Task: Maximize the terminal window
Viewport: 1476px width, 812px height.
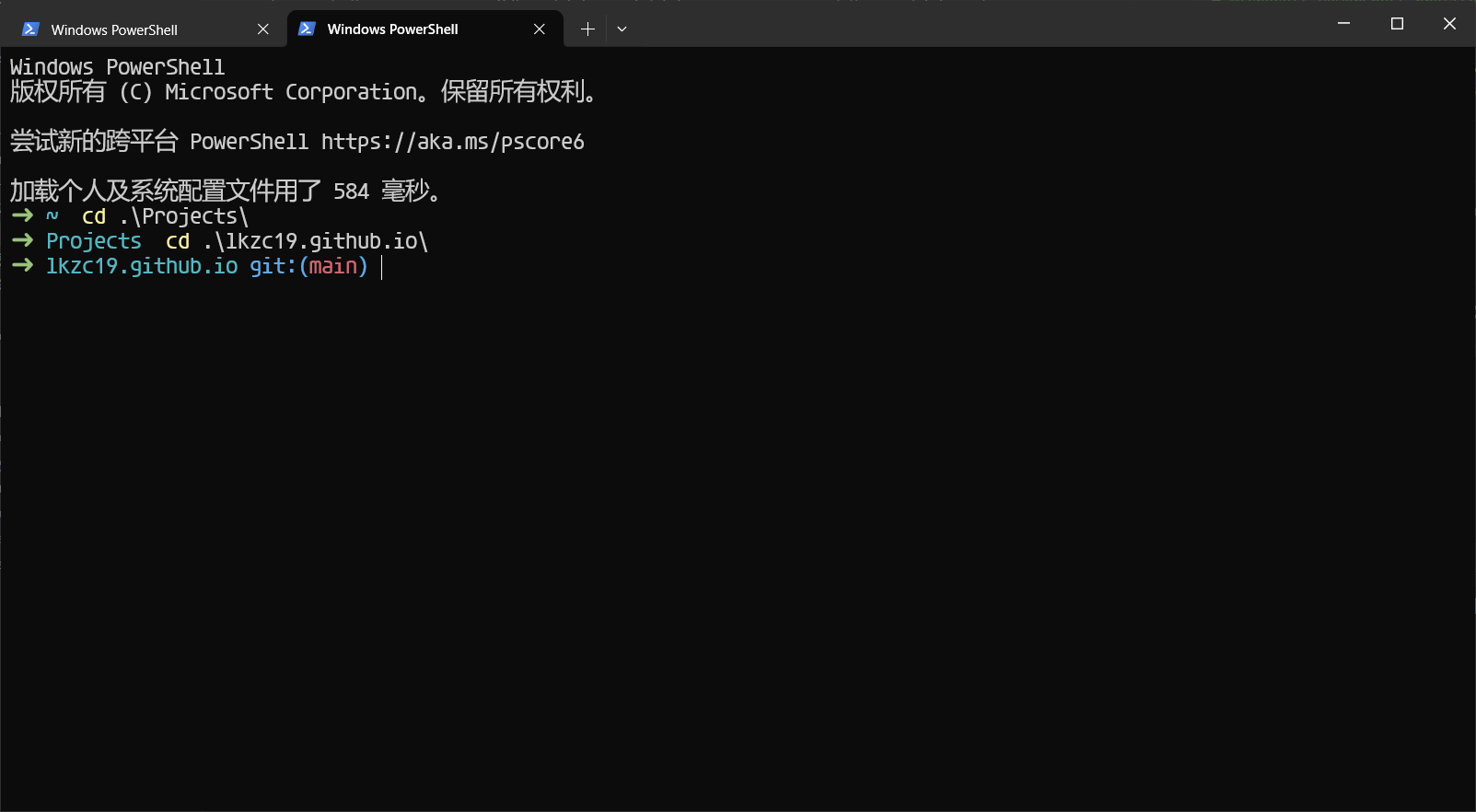Action: pyautogui.click(x=1397, y=23)
